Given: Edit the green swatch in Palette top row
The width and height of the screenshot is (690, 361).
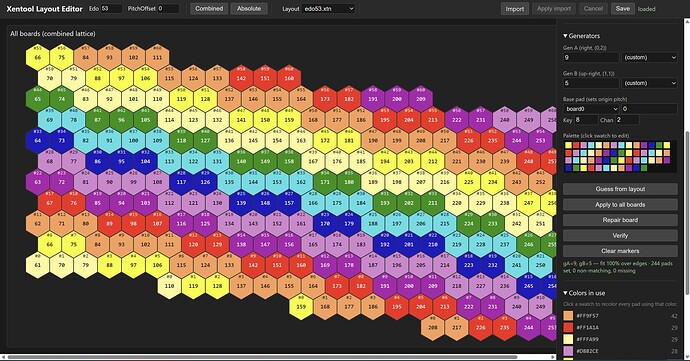Looking at the screenshot, I should pos(659,145).
